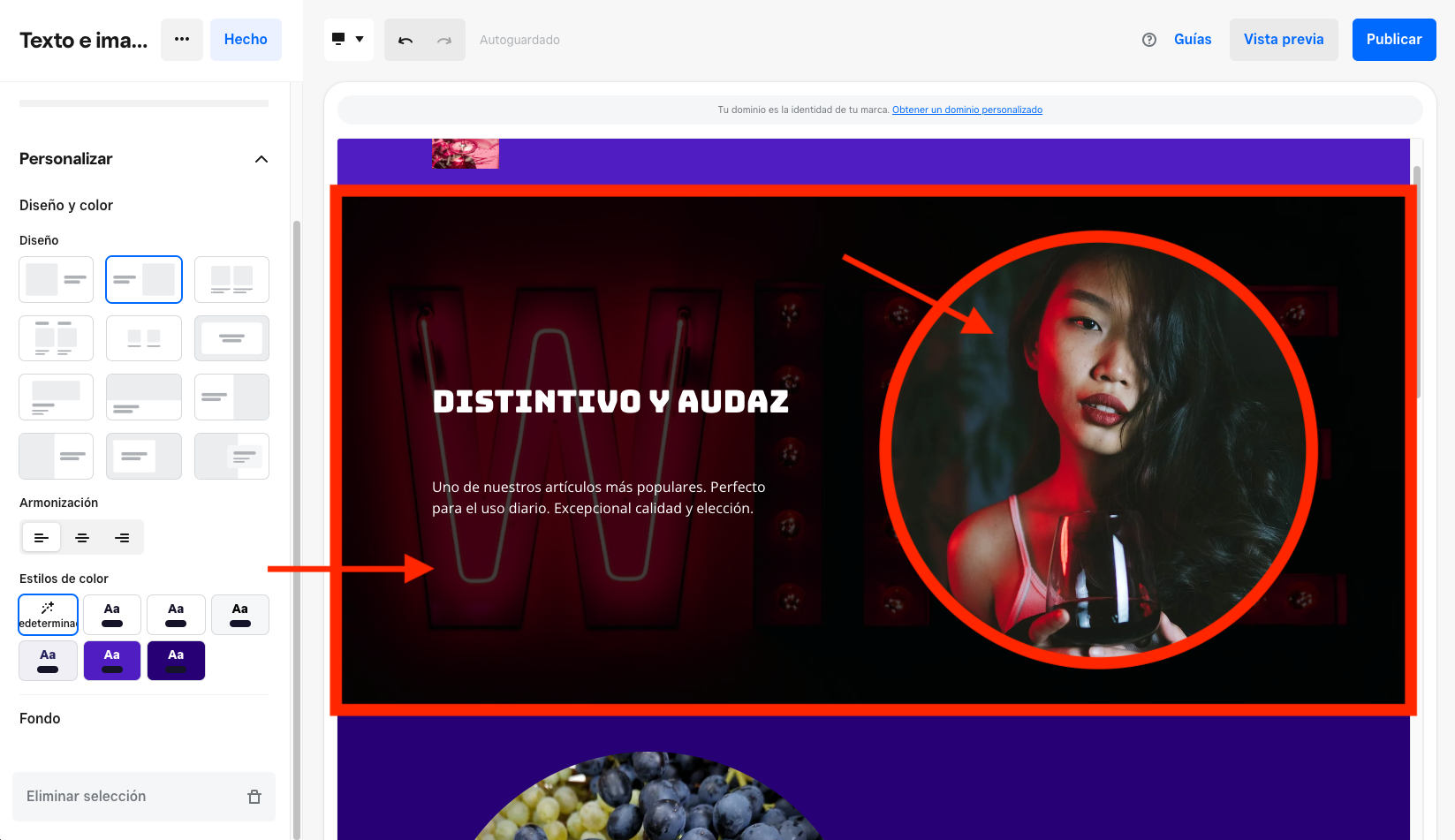The image size is (1455, 840).
Task: Click the trash icon in Eliminar selección
Action: click(x=254, y=797)
